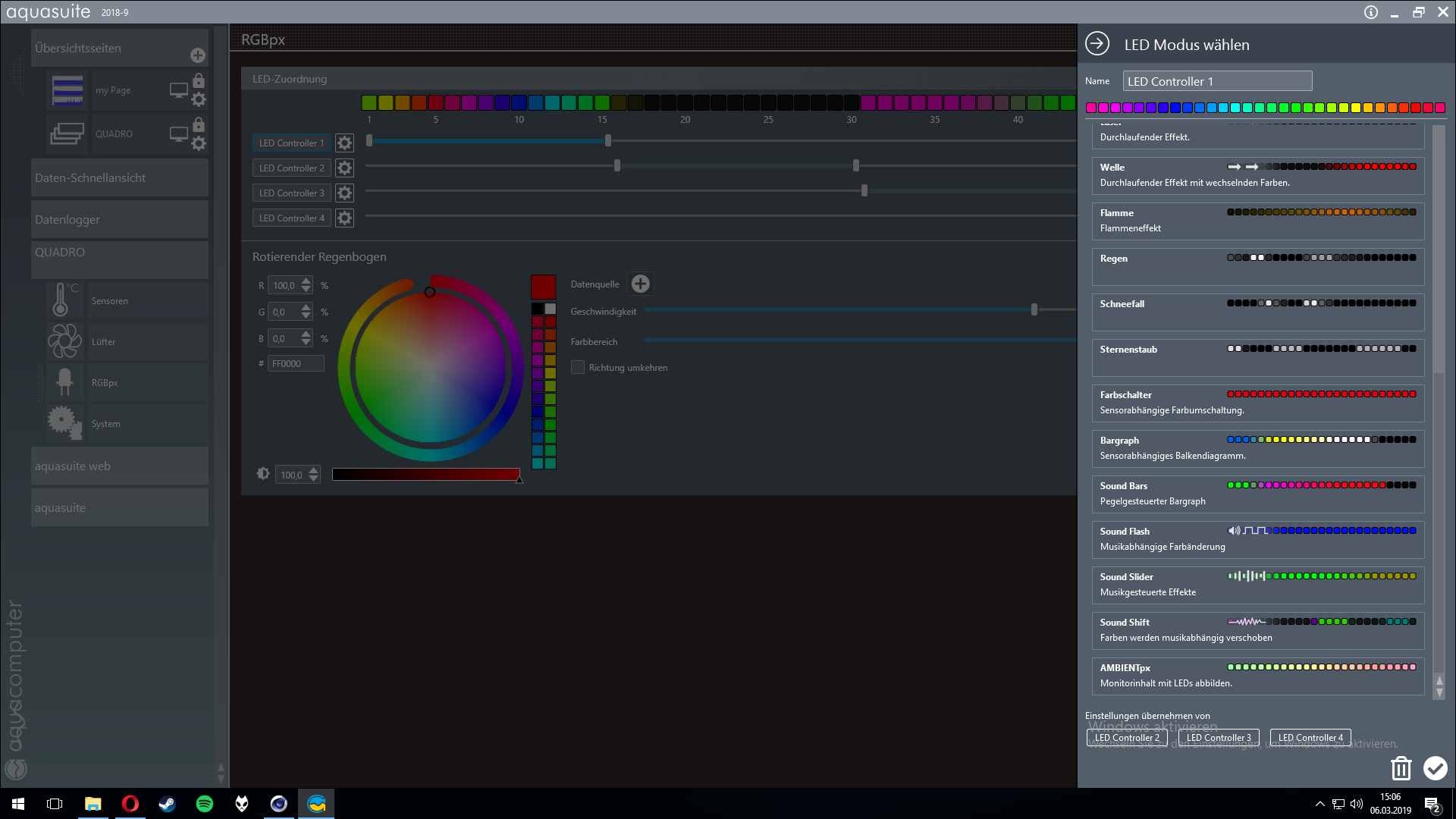The height and width of the screenshot is (819, 1456).
Task: Open LED Controller 1 gear settings
Action: (344, 143)
